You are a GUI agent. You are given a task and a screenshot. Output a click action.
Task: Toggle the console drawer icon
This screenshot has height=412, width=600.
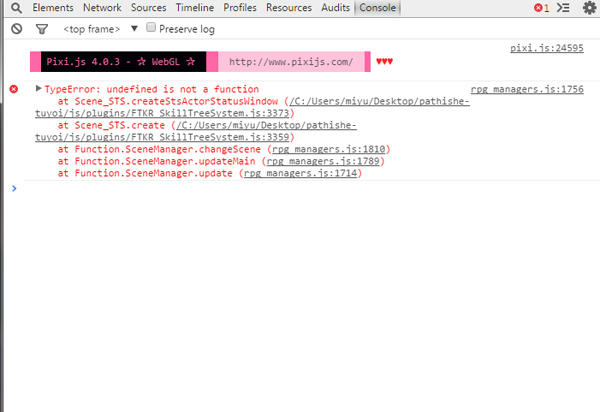click(x=563, y=8)
